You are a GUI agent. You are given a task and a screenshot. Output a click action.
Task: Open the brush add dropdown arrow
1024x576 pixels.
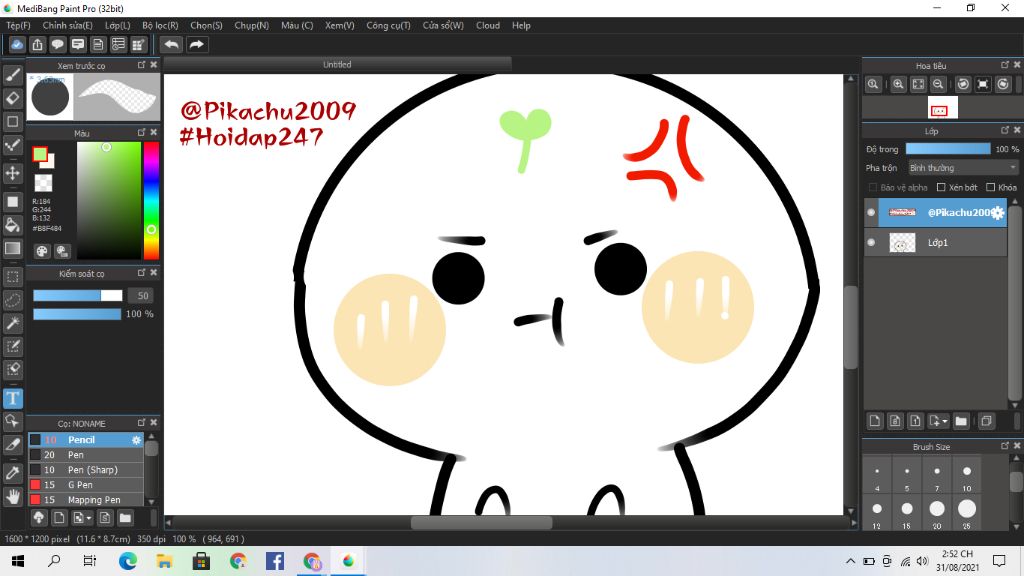click(89, 519)
